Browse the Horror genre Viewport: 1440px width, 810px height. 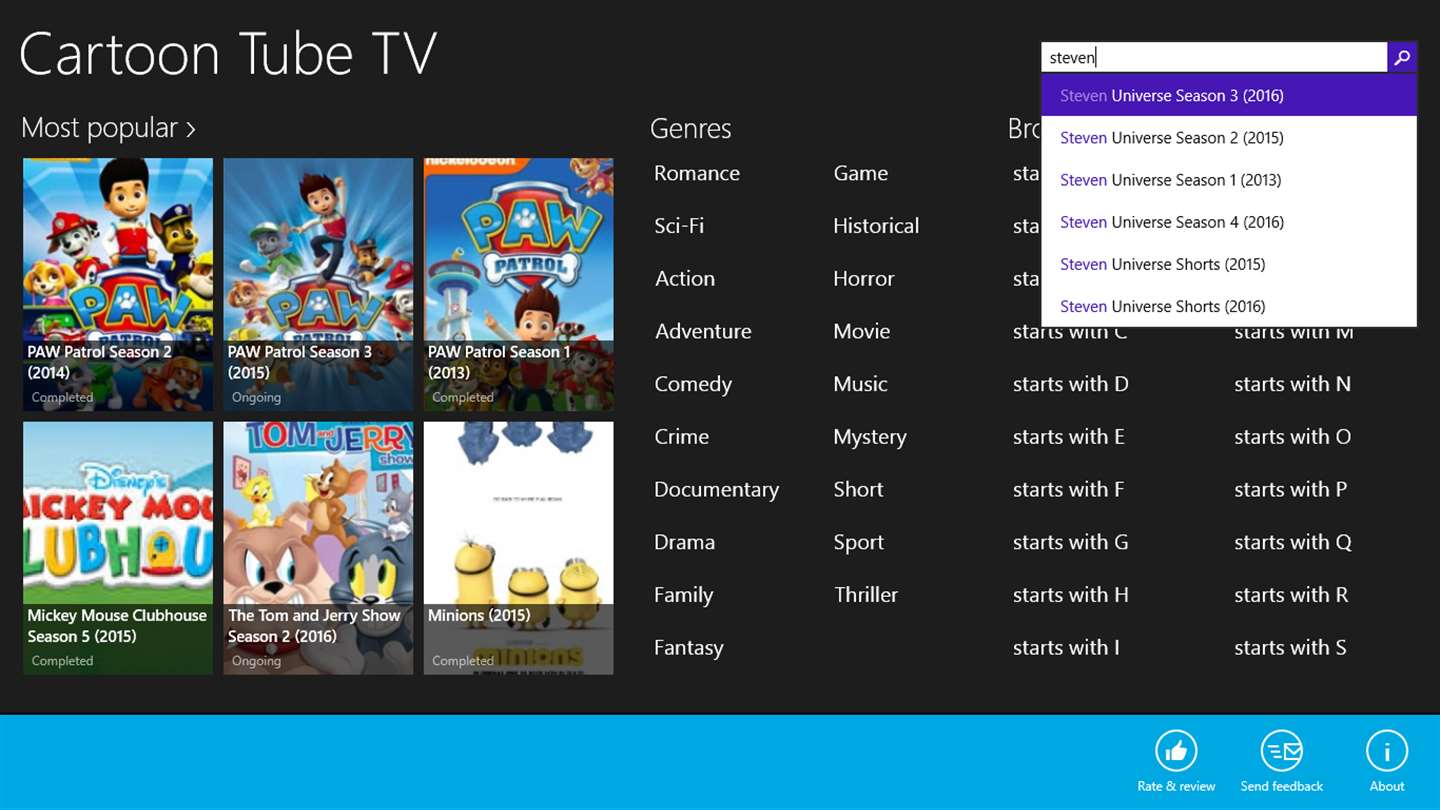pos(864,279)
